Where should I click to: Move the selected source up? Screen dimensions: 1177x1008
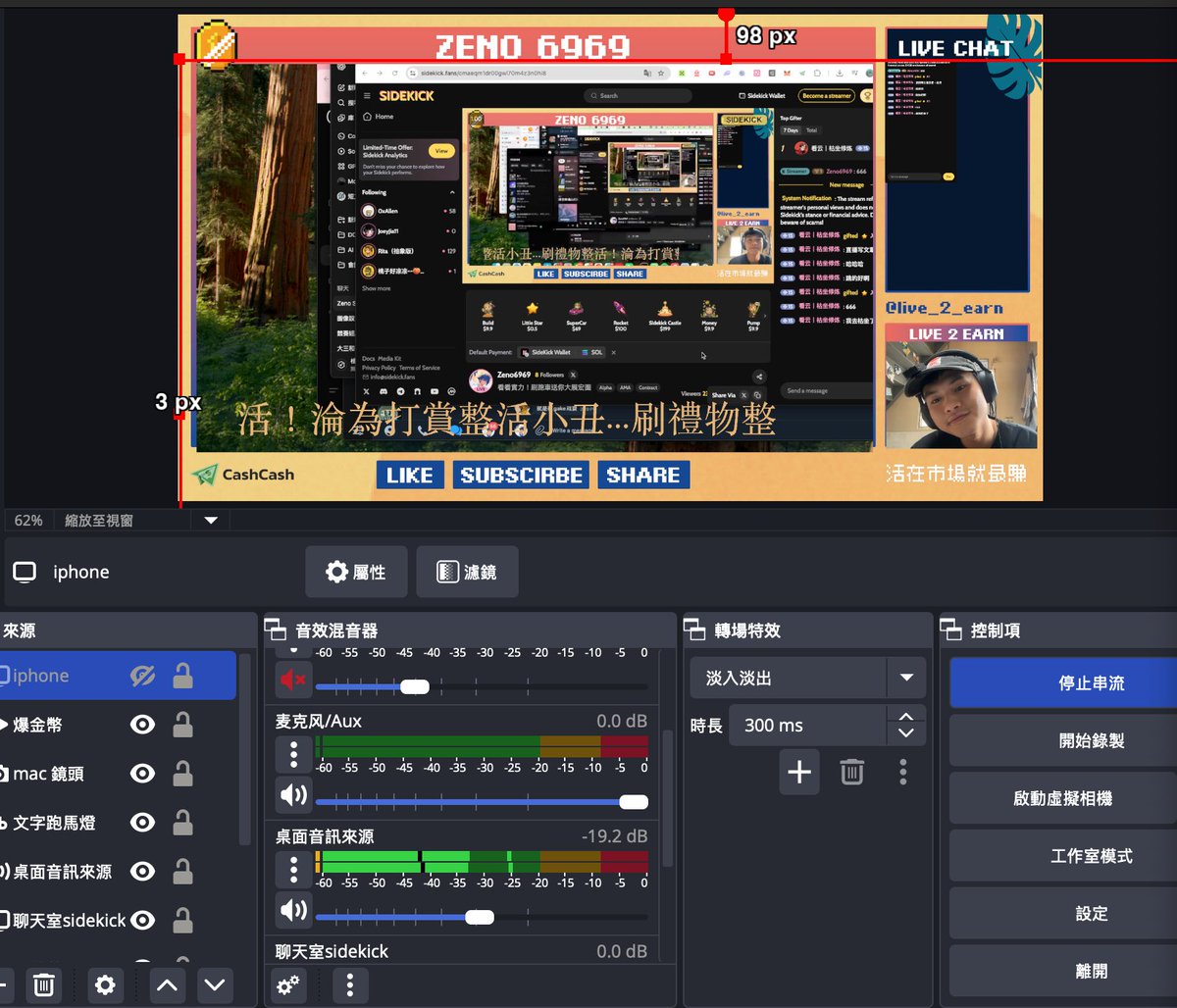(167, 984)
